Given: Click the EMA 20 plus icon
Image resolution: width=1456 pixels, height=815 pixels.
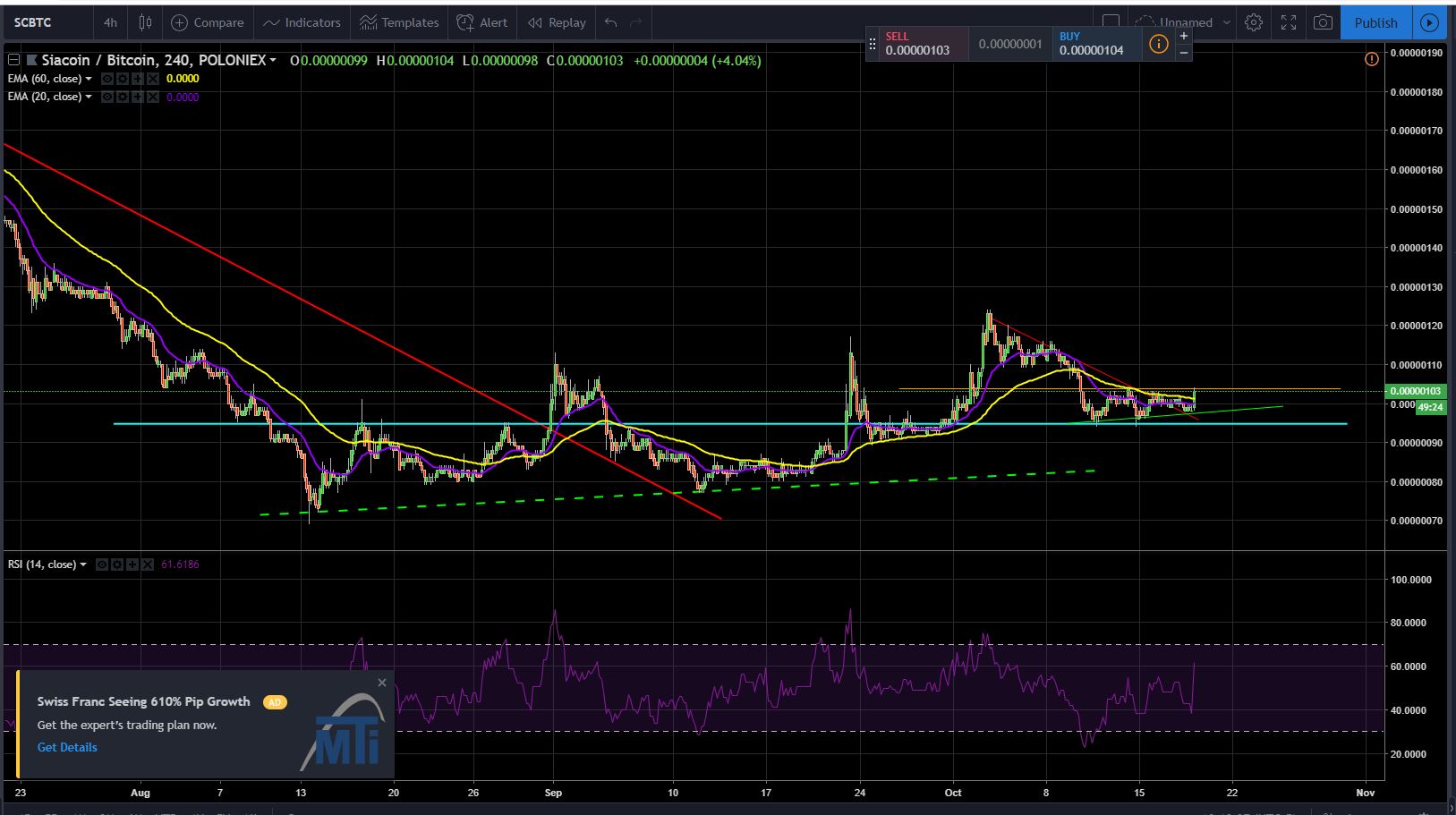Looking at the screenshot, I should click(138, 97).
